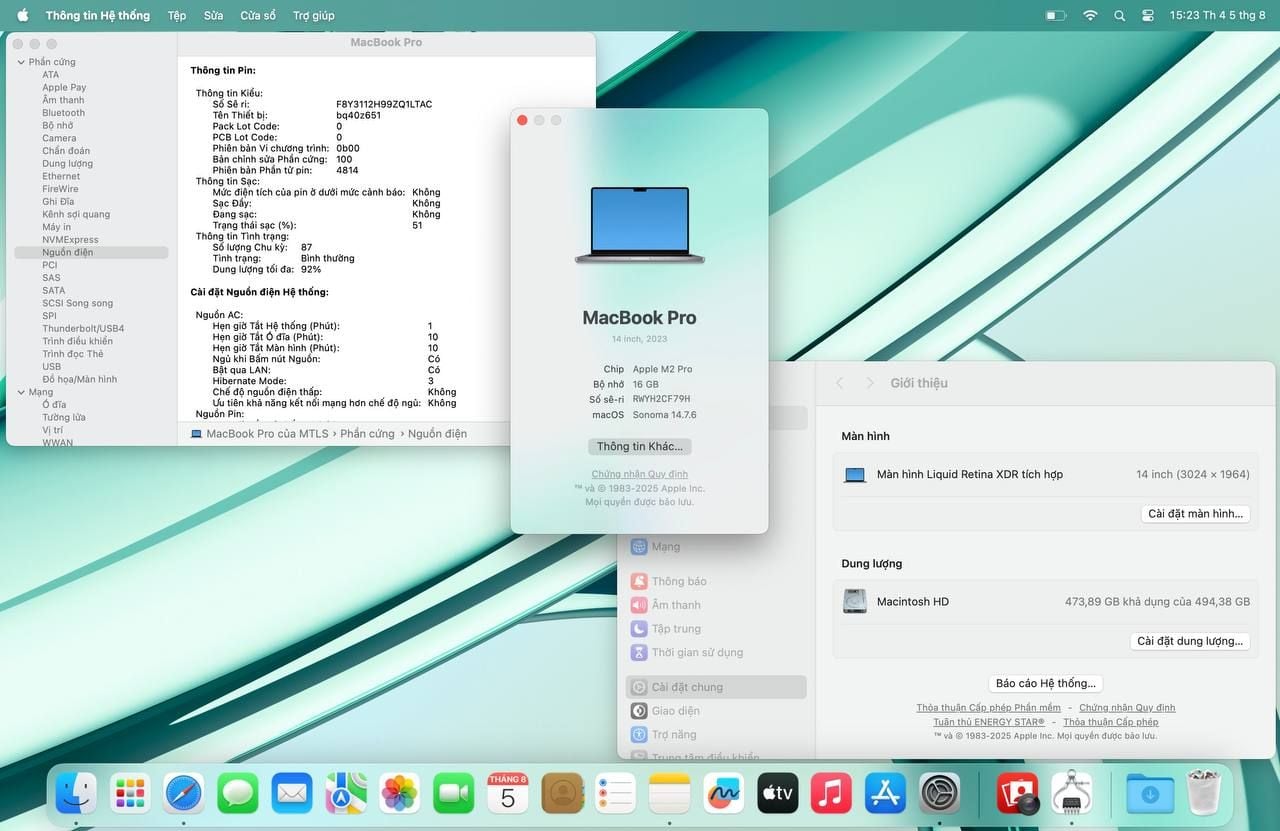Open the Trợ giúp menu
The height and width of the screenshot is (831, 1280).
point(314,16)
